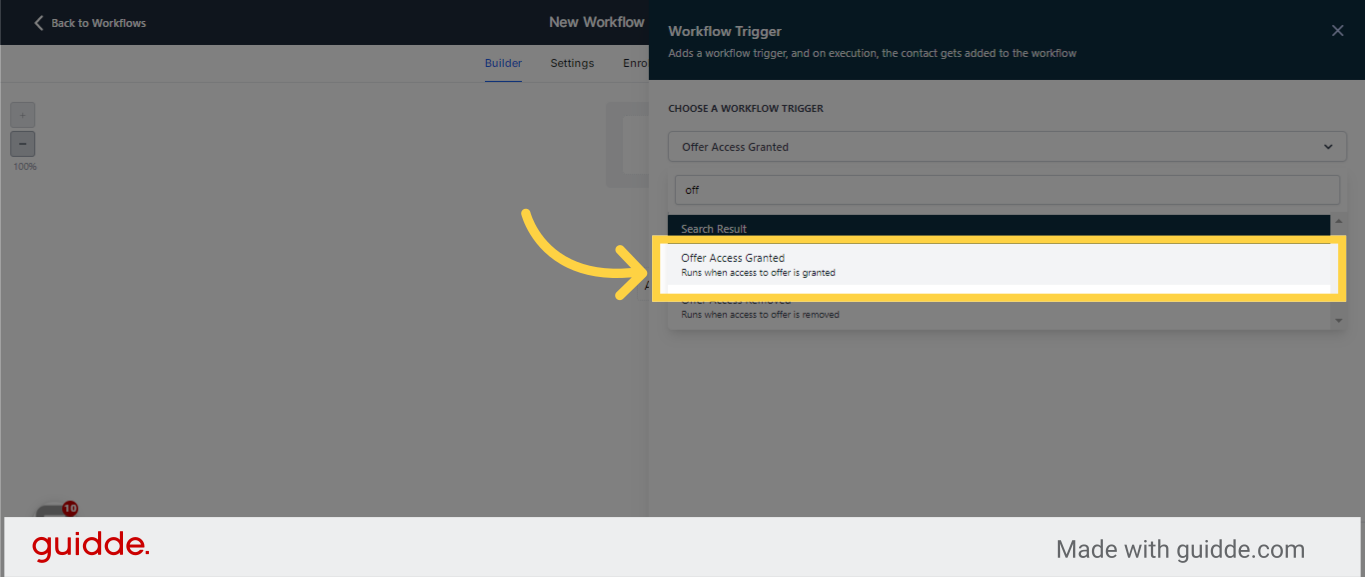
Task: Close the Workflow Trigger panel
Action: click(x=1337, y=31)
